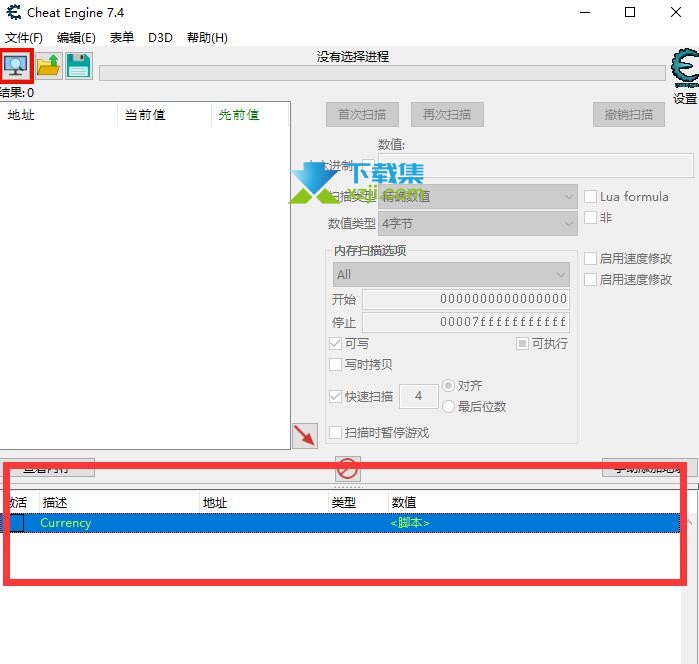
Task: Click the 地址 column header in address table
Action: coord(264,503)
